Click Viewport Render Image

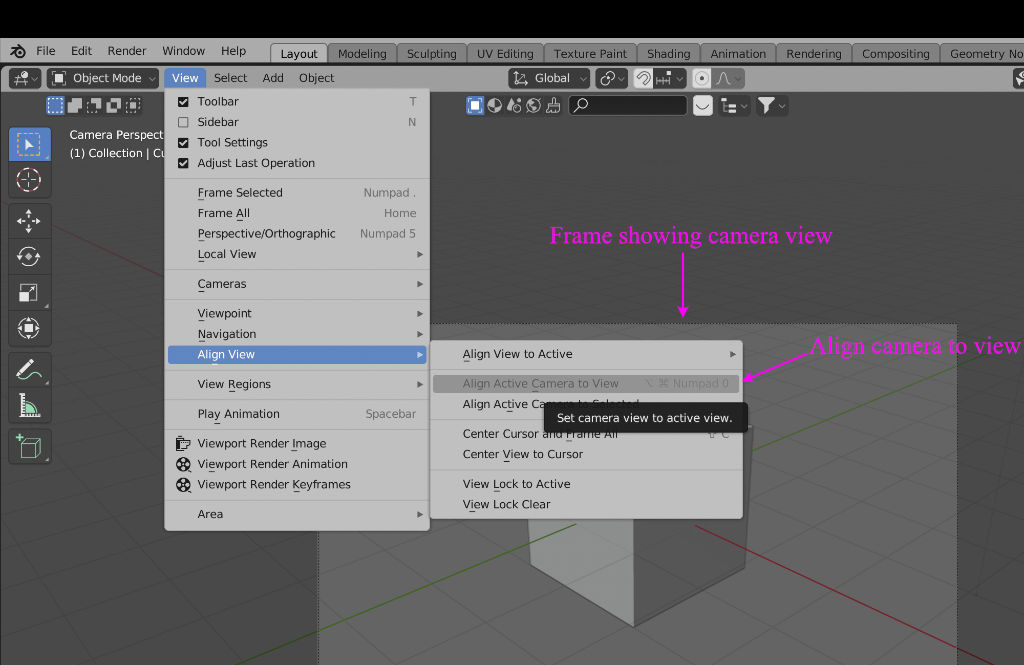pyautogui.click(x=261, y=444)
